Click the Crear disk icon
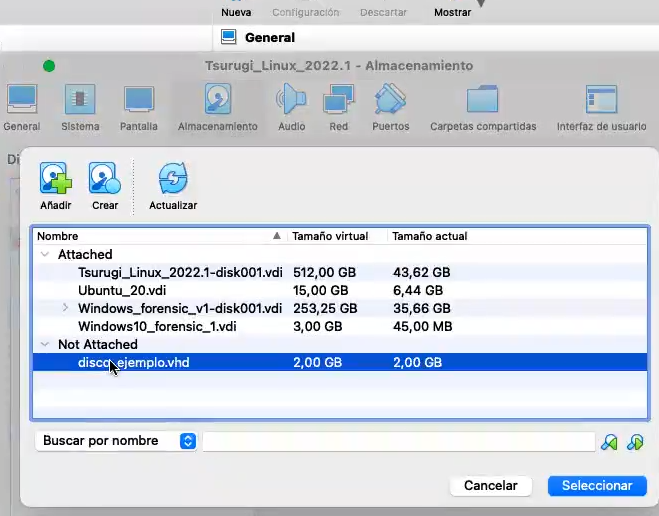This screenshot has width=659, height=516. [105, 178]
